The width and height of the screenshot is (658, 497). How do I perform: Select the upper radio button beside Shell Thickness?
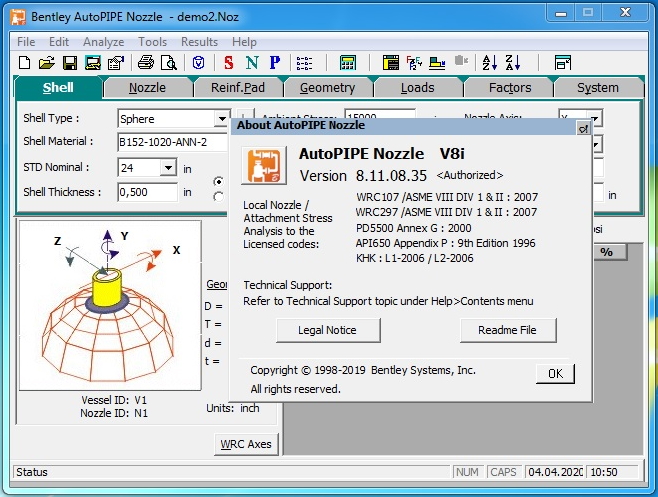coord(218,181)
